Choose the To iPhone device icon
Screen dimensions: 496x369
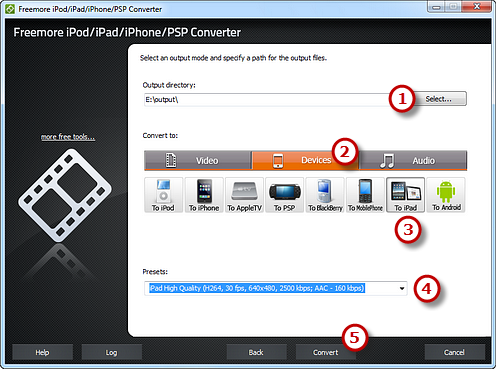click(x=204, y=195)
